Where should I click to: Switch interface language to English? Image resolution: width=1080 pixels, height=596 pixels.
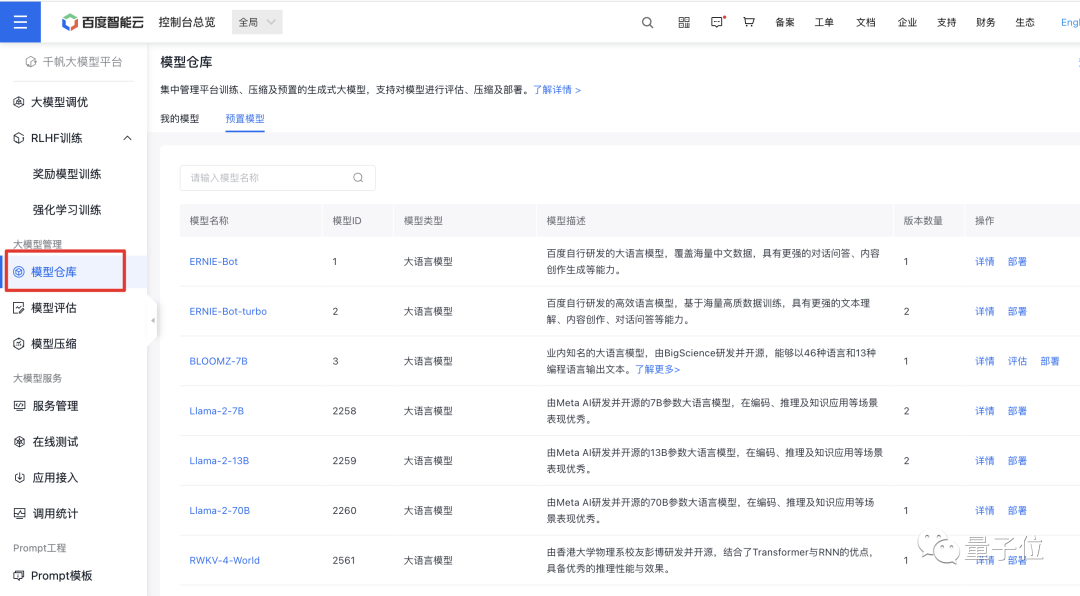[x=1069, y=21]
